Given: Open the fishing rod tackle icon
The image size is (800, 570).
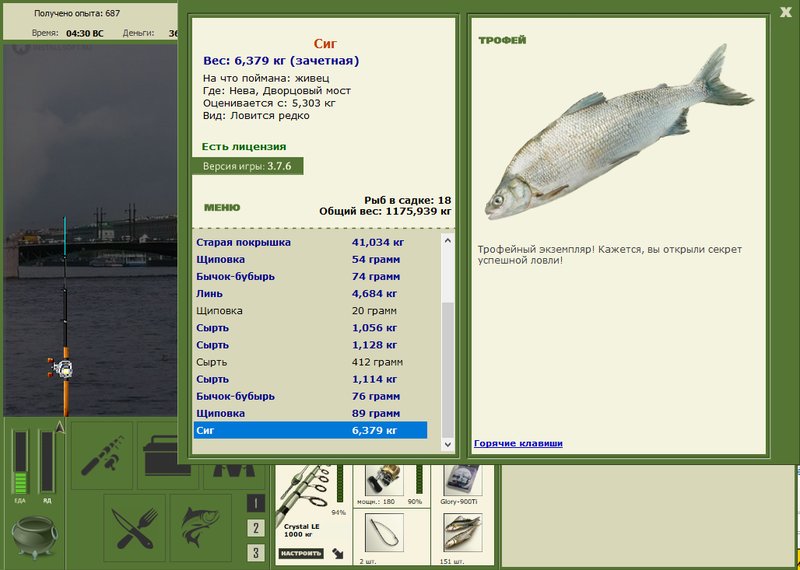Looking at the screenshot, I should coord(102,456).
